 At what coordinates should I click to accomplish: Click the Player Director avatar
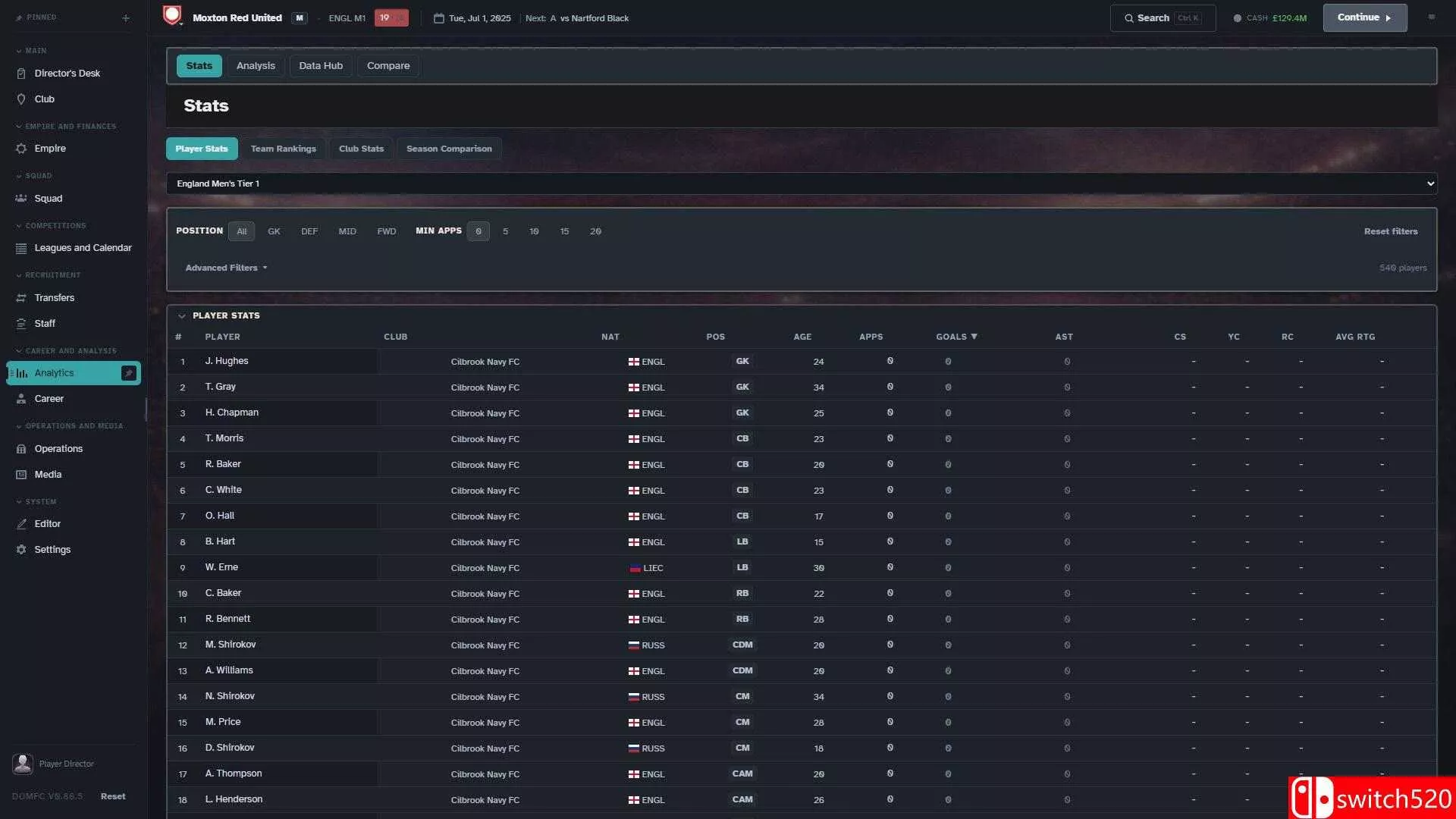pos(23,764)
